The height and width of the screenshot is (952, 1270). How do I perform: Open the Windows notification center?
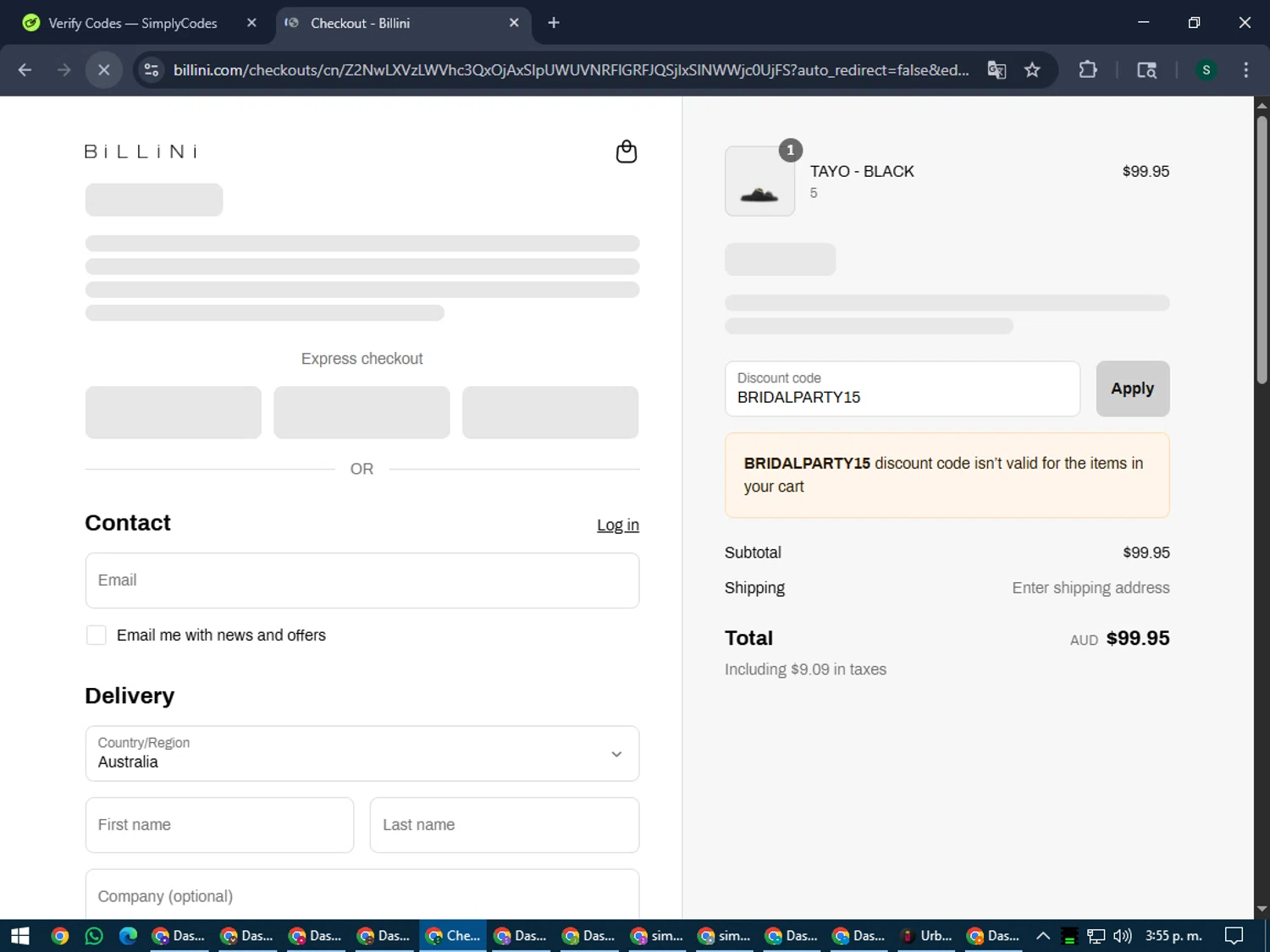1234,936
